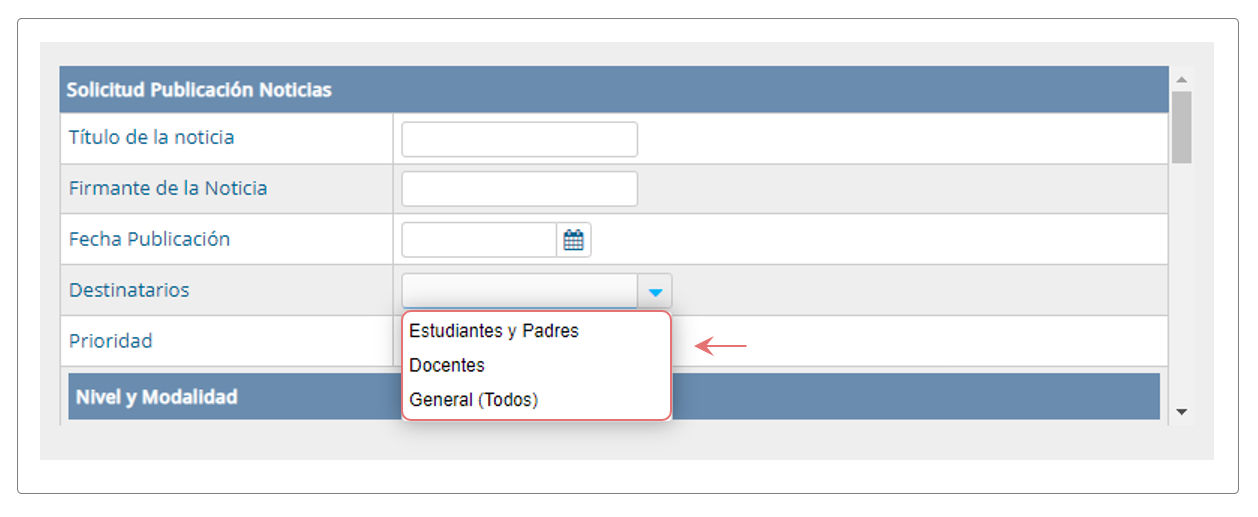Click the scrollbar down arrow

point(1182,411)
